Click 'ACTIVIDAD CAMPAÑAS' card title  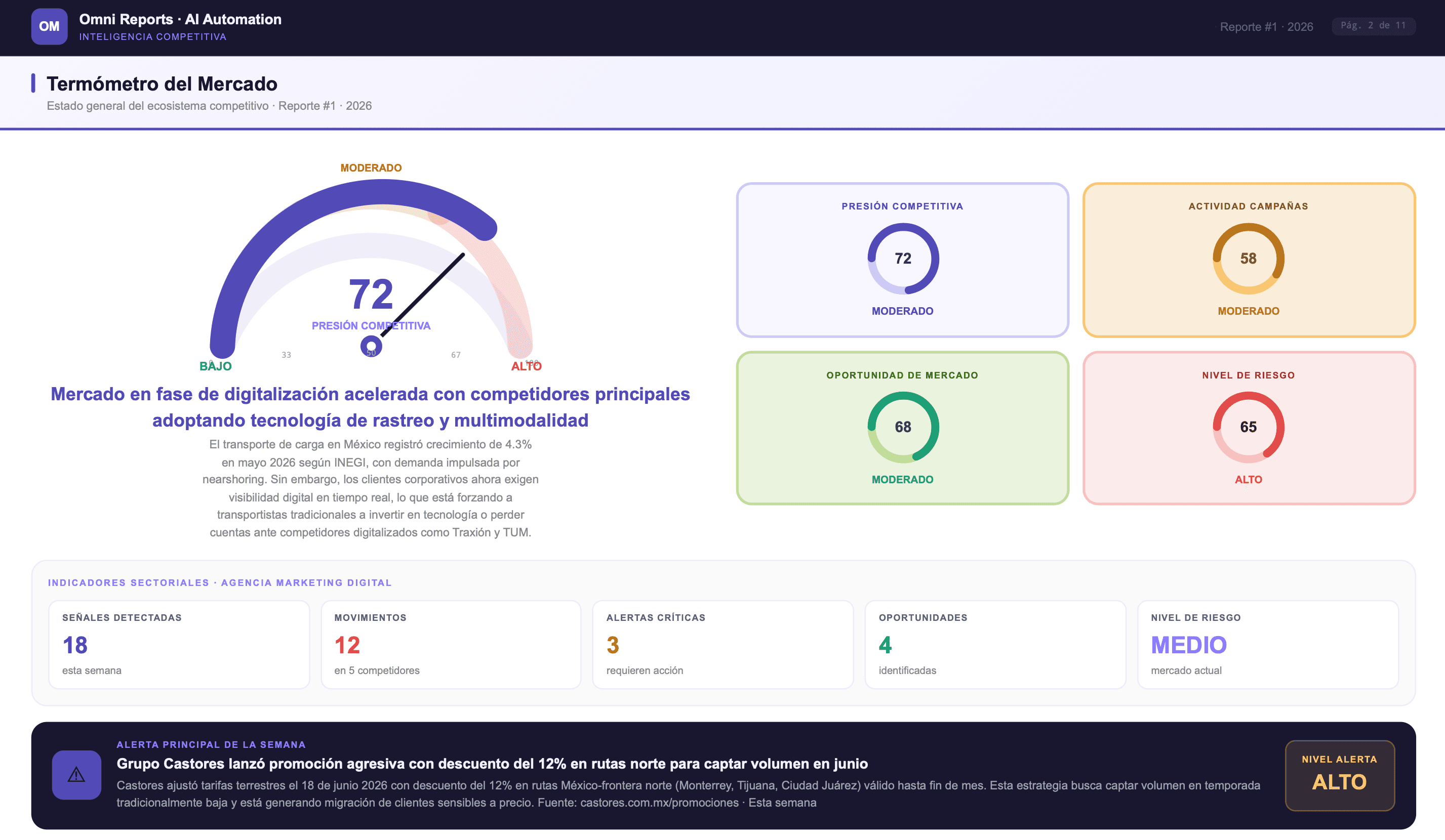(1249, 206)
